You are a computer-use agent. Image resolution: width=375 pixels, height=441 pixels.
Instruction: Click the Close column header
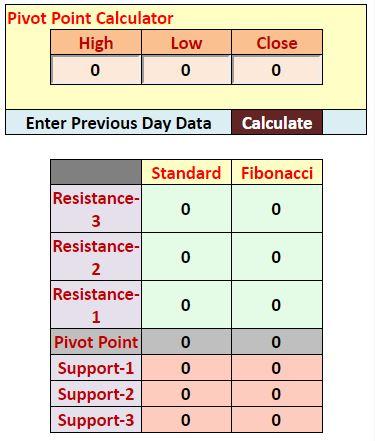[x=277, y=43]
